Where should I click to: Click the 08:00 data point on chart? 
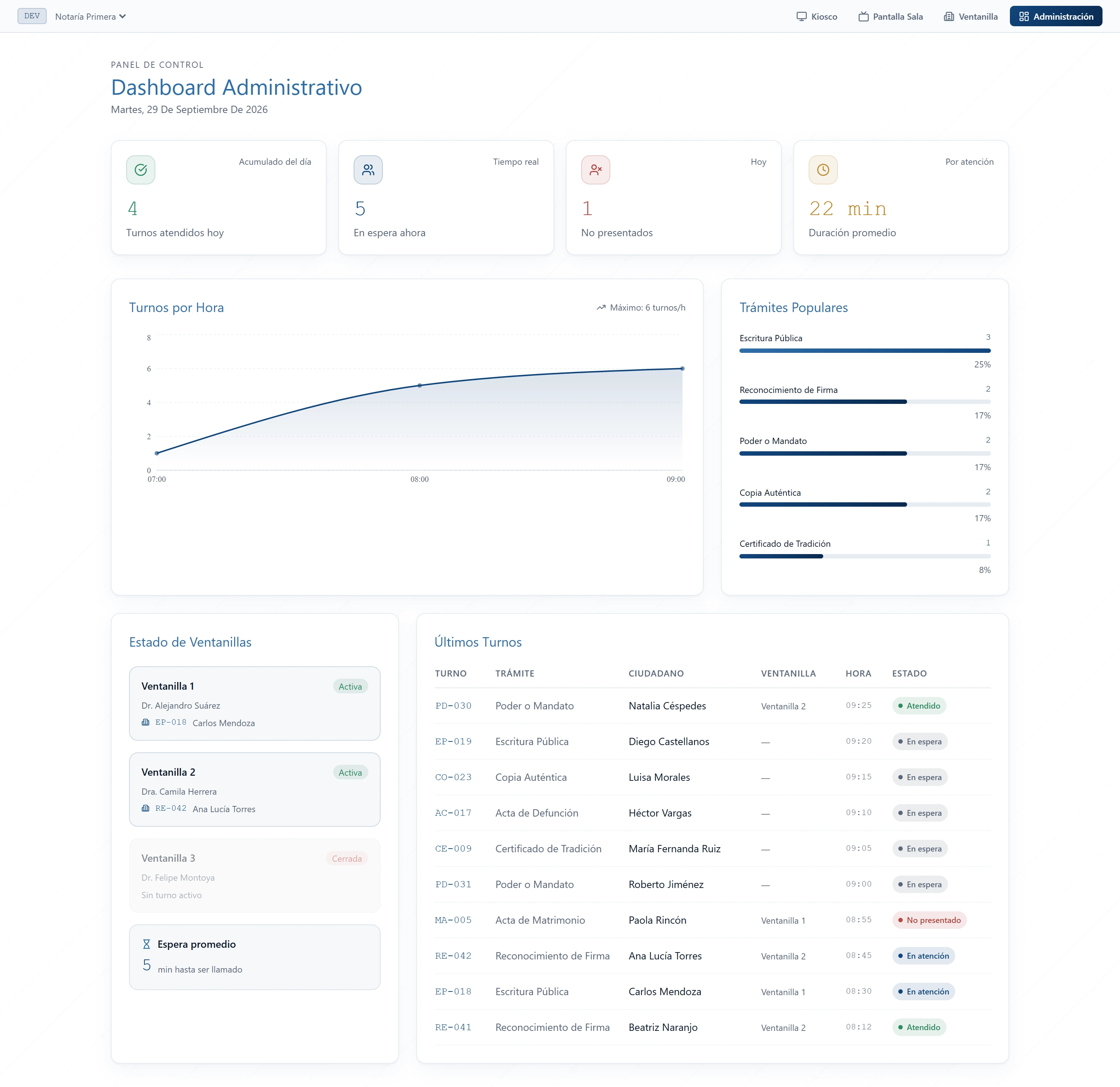pos(419,386)
